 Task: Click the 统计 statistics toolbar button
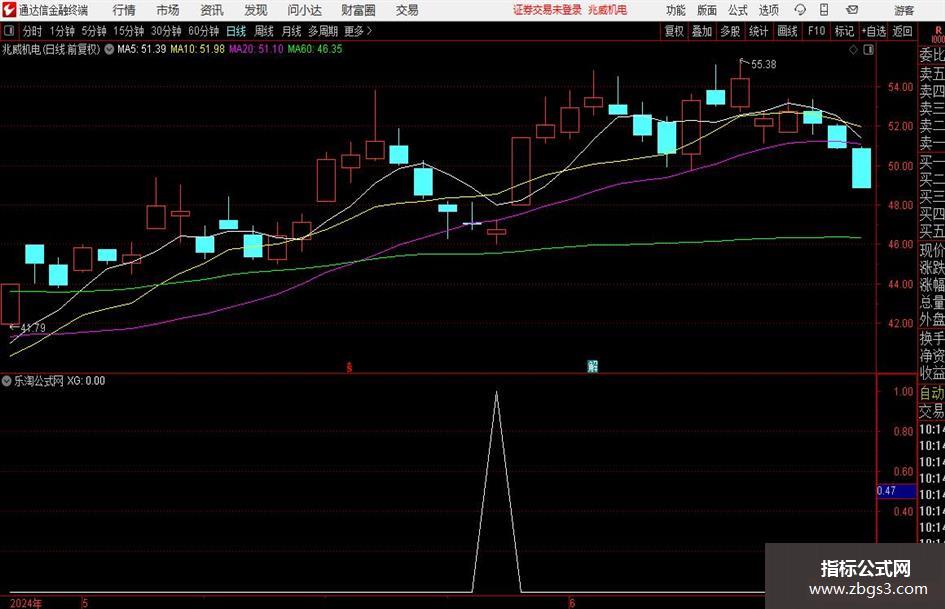(758, 31)
